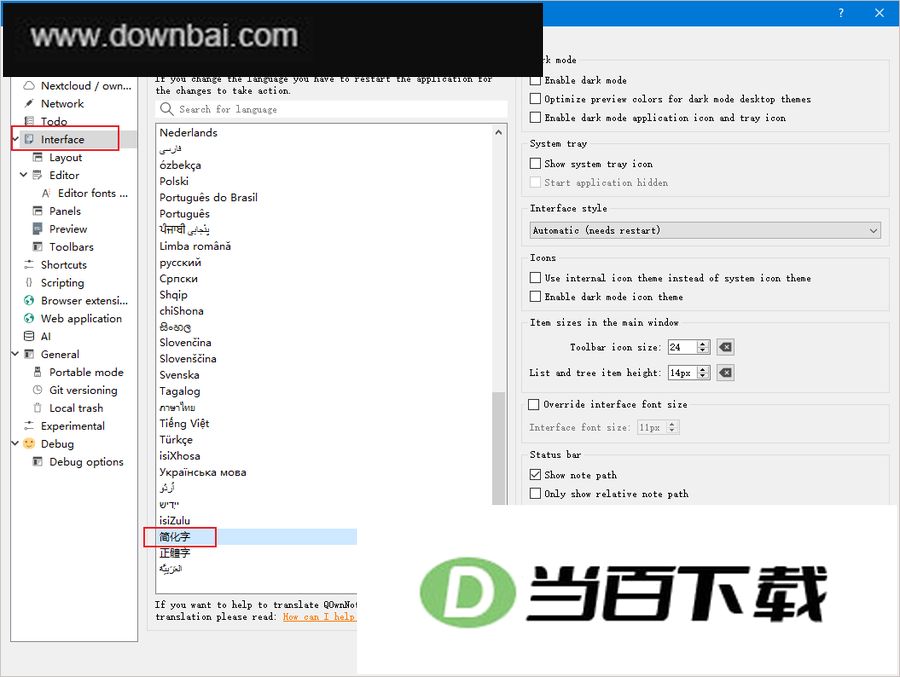
Task: Click the Network settings icon
Action: tap(29, 103)
